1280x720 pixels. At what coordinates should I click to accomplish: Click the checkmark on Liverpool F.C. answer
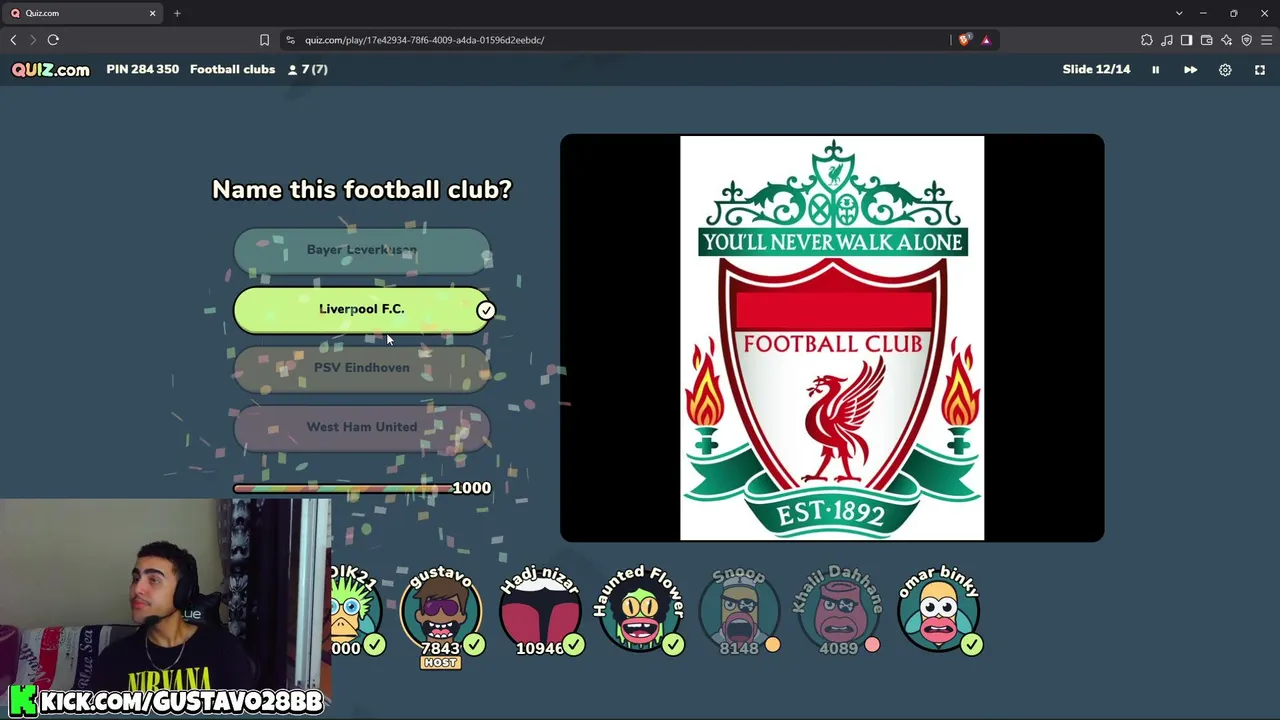pos(485,310)
